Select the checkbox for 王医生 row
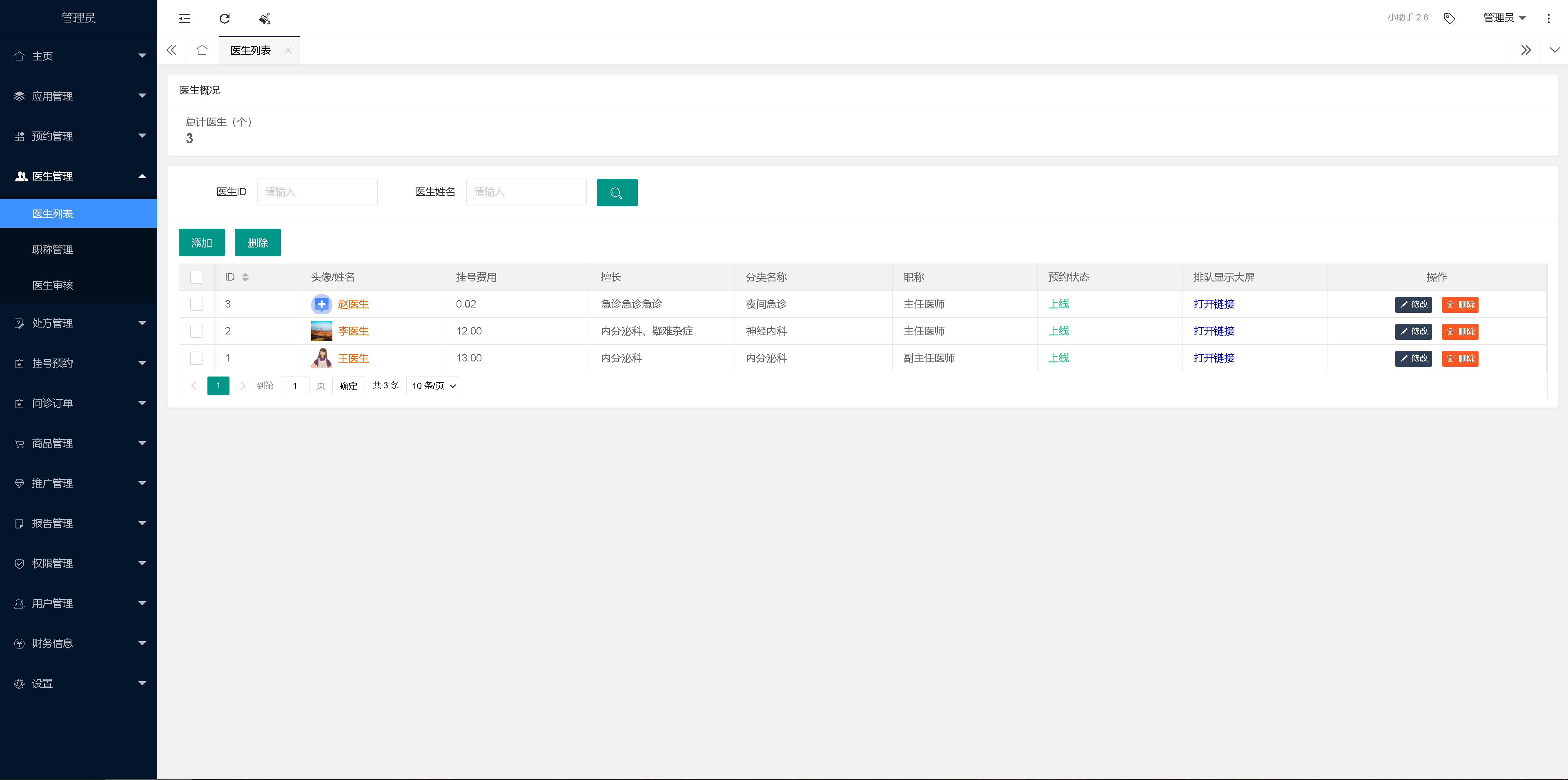This screenshot has height=780, width=1568. coord(196,358)
